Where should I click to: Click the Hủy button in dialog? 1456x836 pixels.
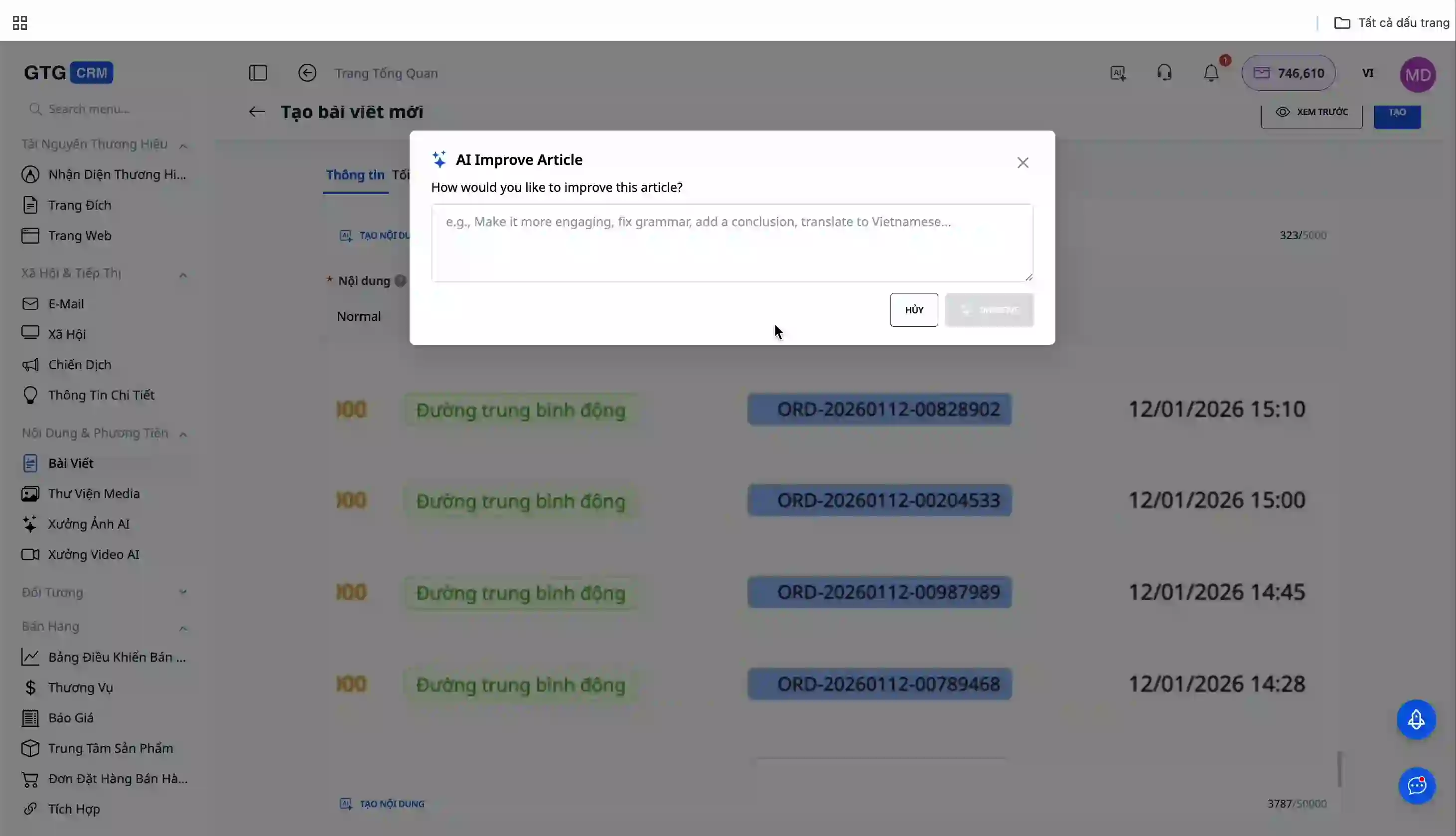coord(913,310)
